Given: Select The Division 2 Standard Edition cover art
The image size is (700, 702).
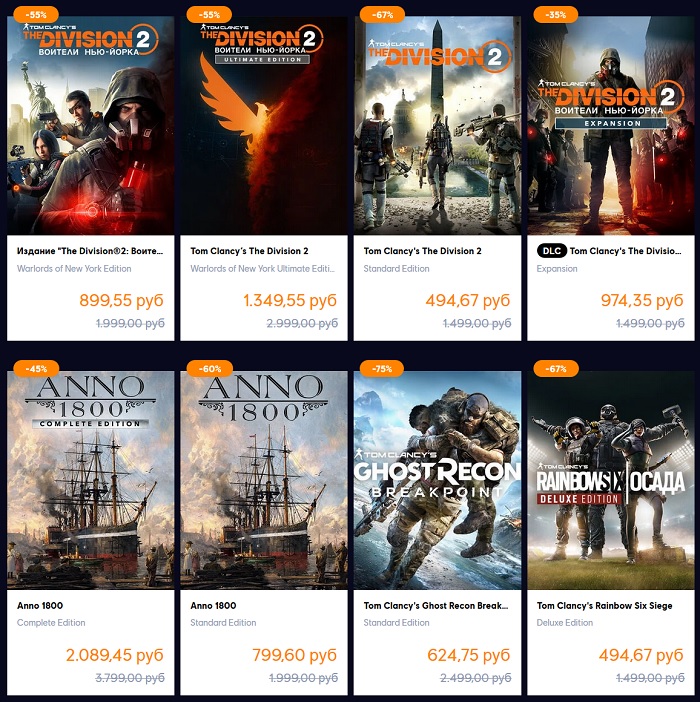Looking at the screenshot, I should click(437, 125).
